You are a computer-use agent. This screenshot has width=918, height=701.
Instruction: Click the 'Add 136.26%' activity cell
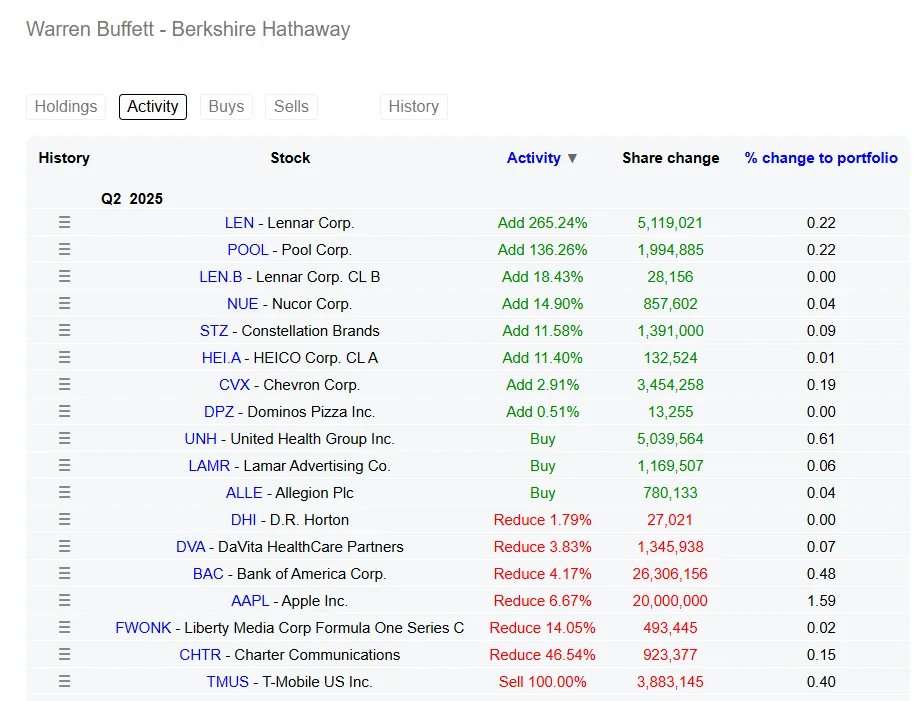tap(542, 250)
